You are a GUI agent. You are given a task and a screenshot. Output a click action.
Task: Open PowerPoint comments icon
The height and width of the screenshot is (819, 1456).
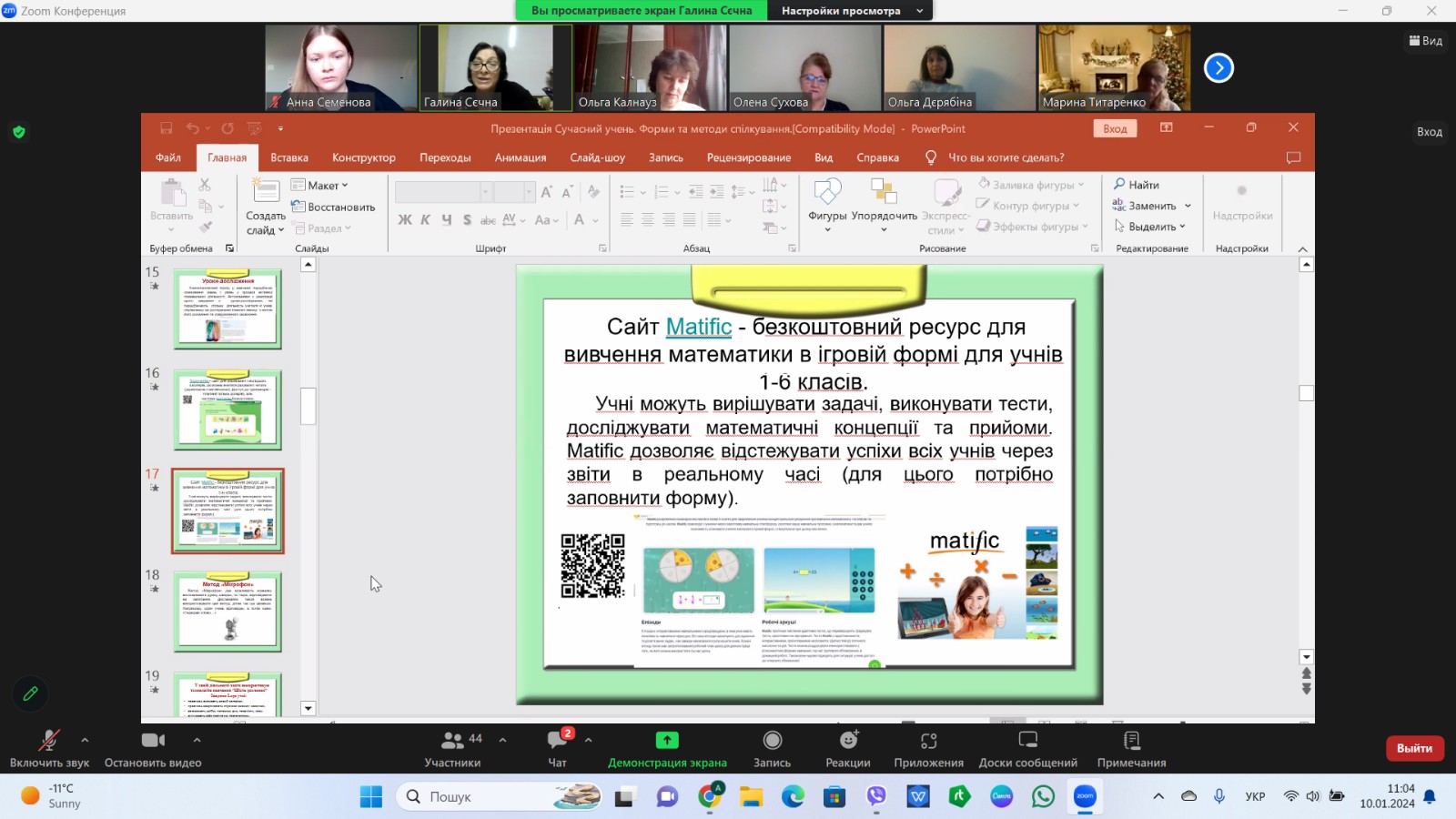click(x=1293, y=157)
